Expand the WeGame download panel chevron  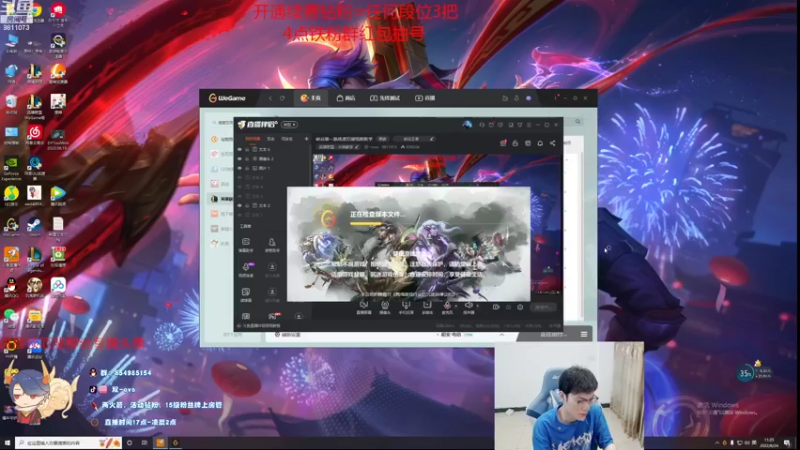tap(502, 335)
